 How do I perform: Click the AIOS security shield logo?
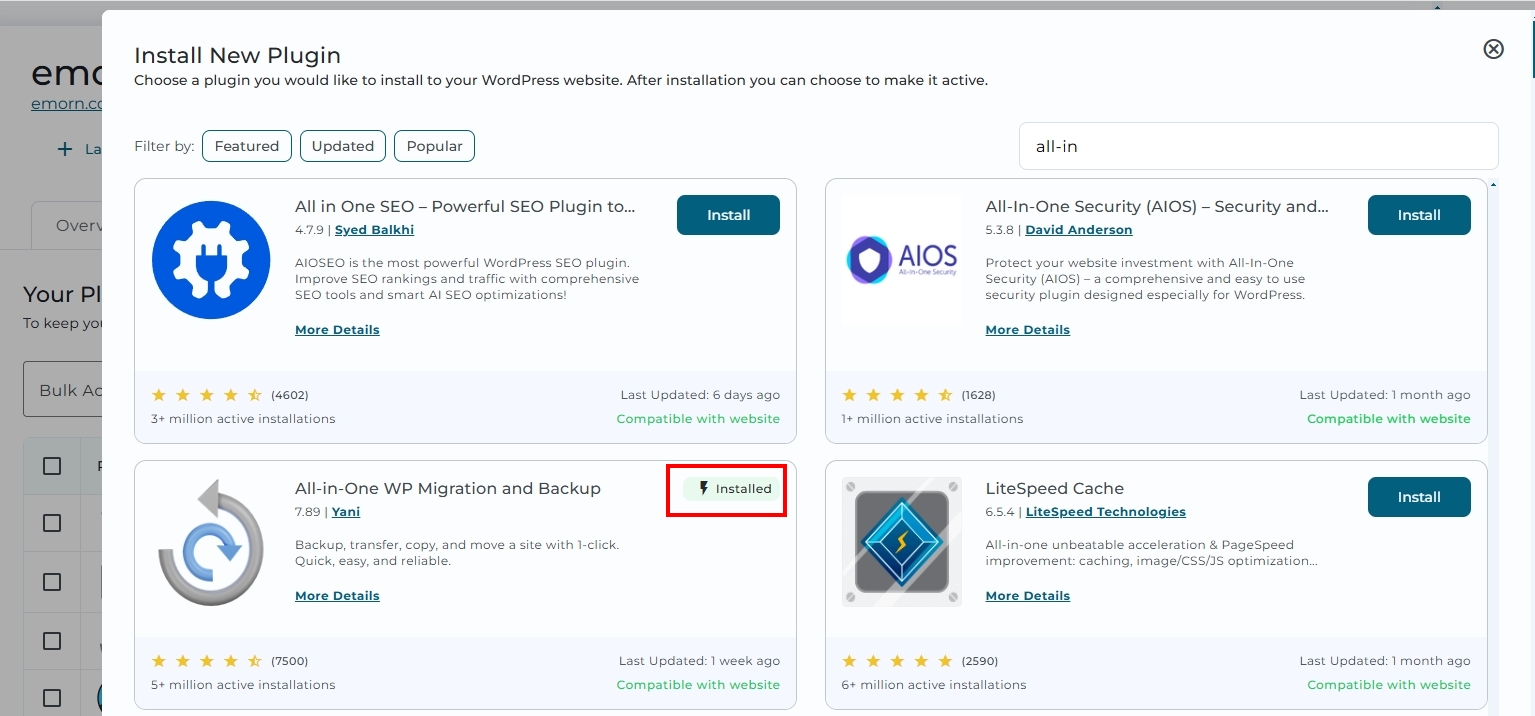(x=902, y=259)
